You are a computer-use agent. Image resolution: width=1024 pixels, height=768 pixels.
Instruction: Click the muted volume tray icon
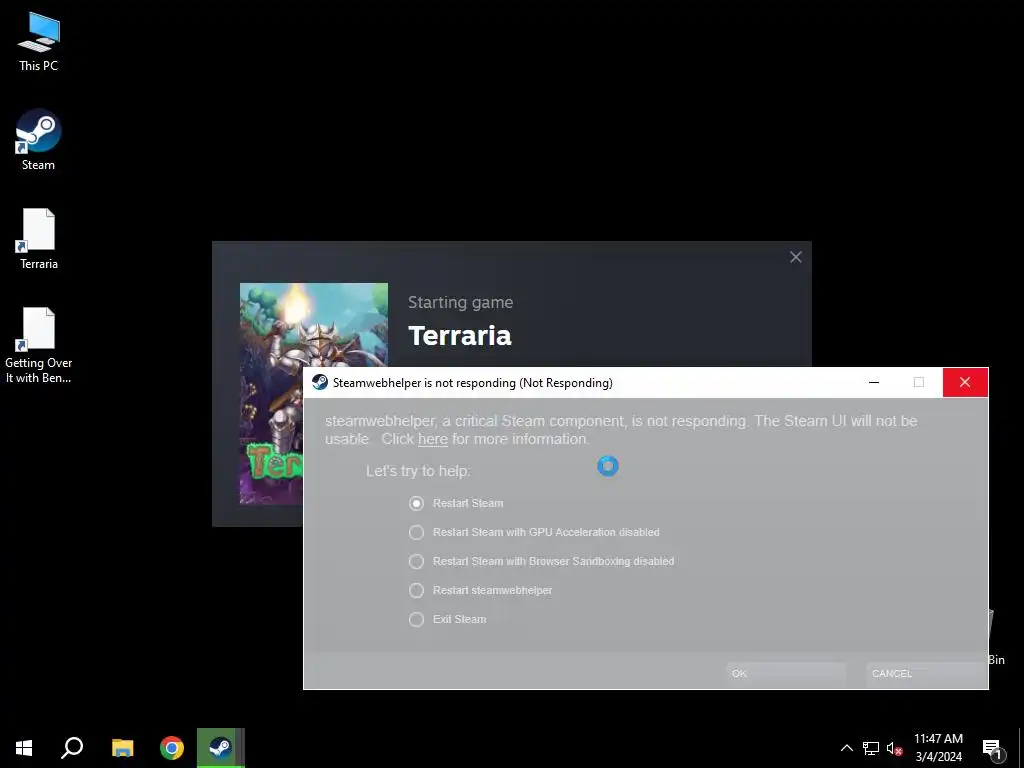pos(894,748)
